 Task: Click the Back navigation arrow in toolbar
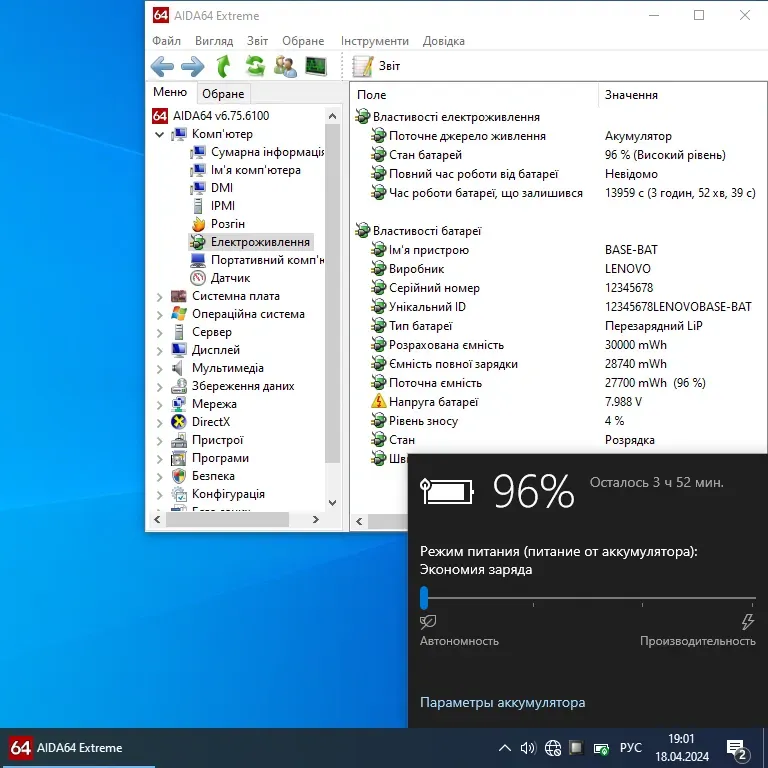162,67
